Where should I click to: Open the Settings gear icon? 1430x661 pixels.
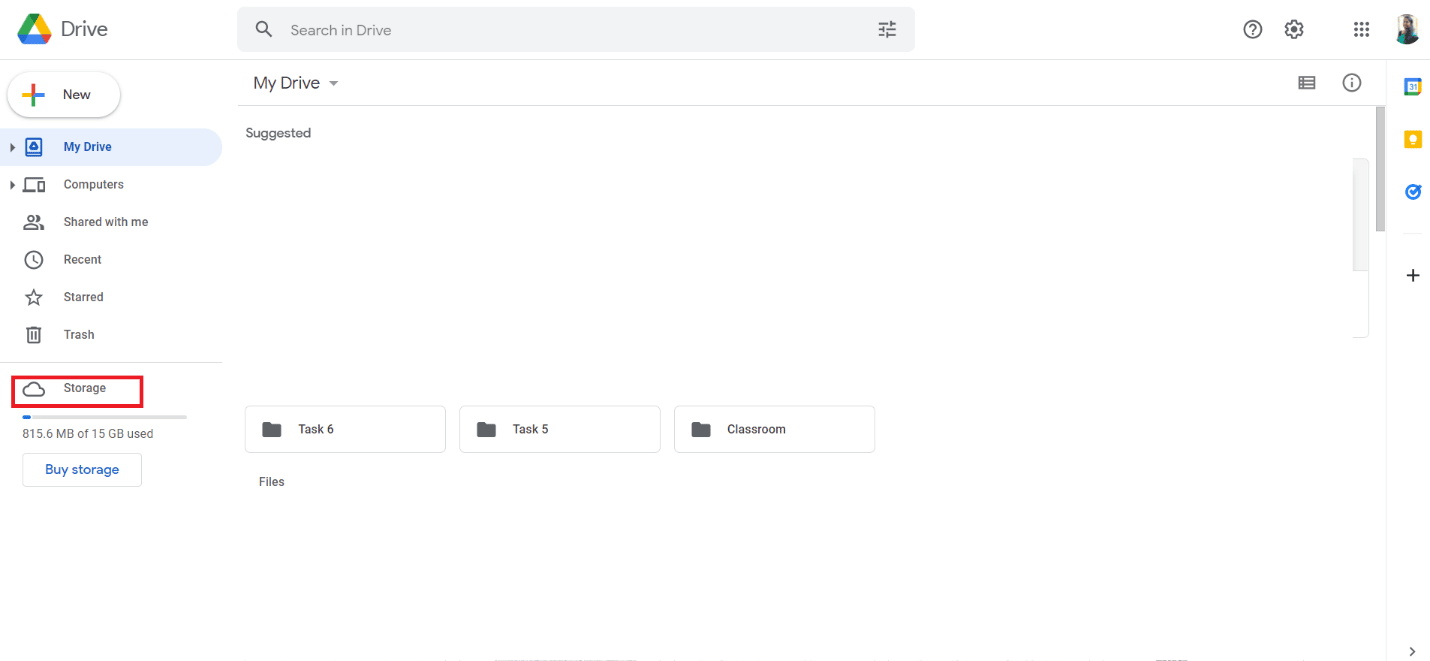point(1294,30)
